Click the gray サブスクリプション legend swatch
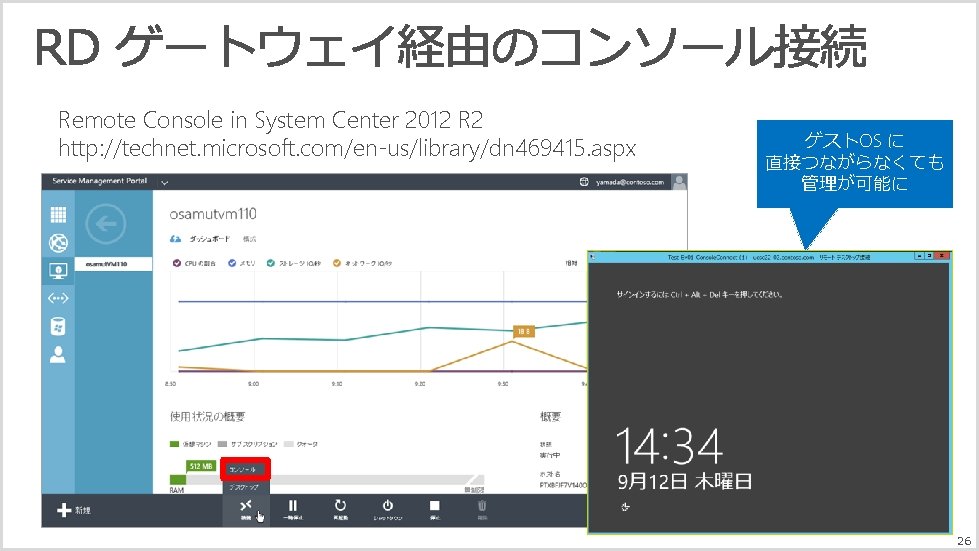This screenshot has height=551, width=979. 222,444
